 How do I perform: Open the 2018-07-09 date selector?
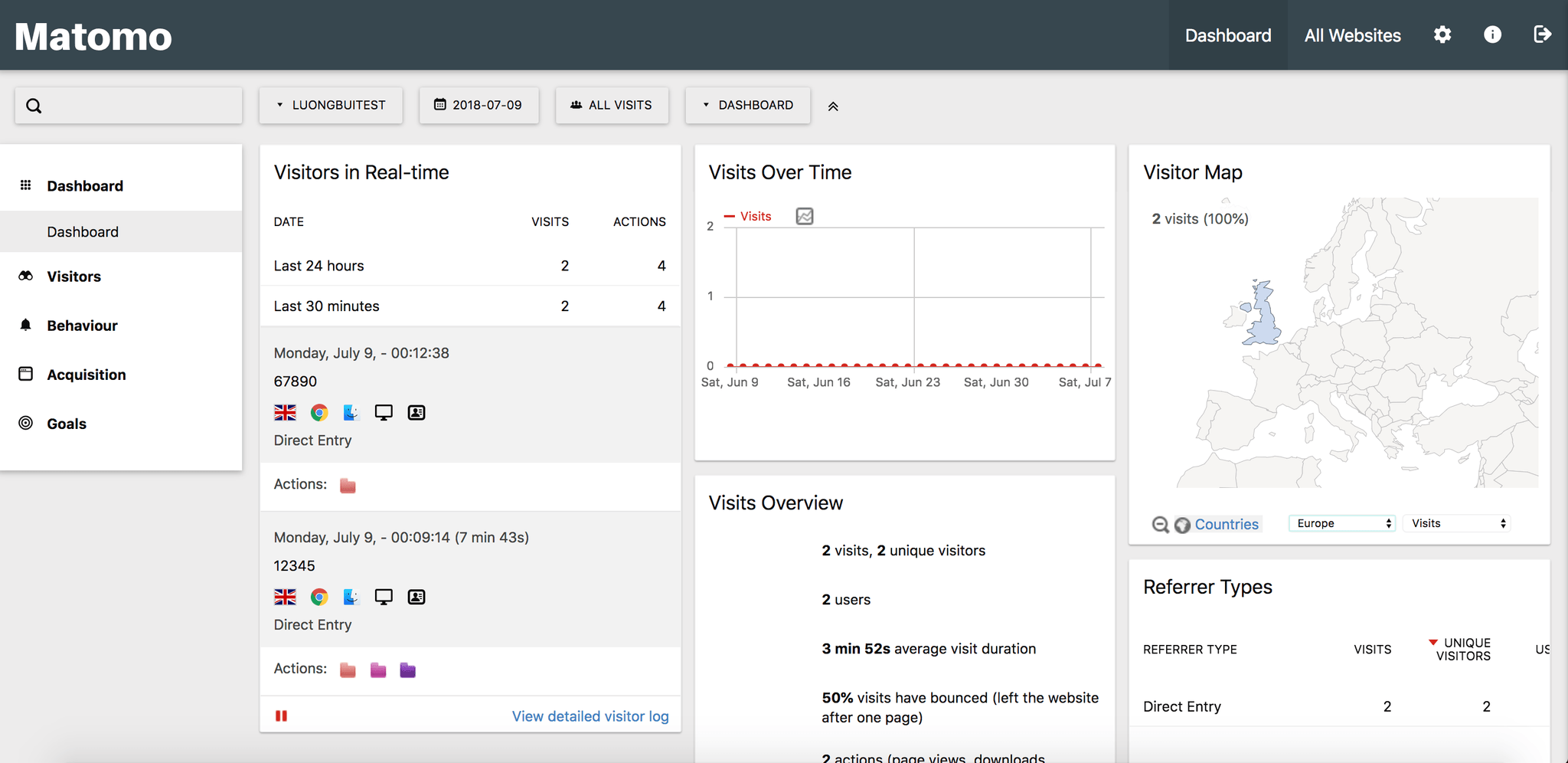pyautogui.click(x=479, y=105)
